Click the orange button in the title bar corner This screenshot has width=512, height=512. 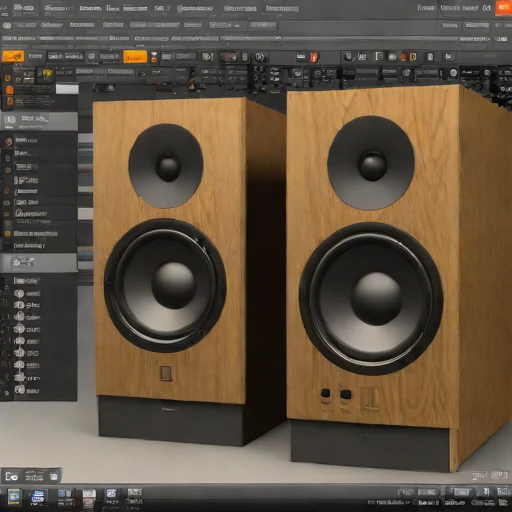click(x=503, y=8)
